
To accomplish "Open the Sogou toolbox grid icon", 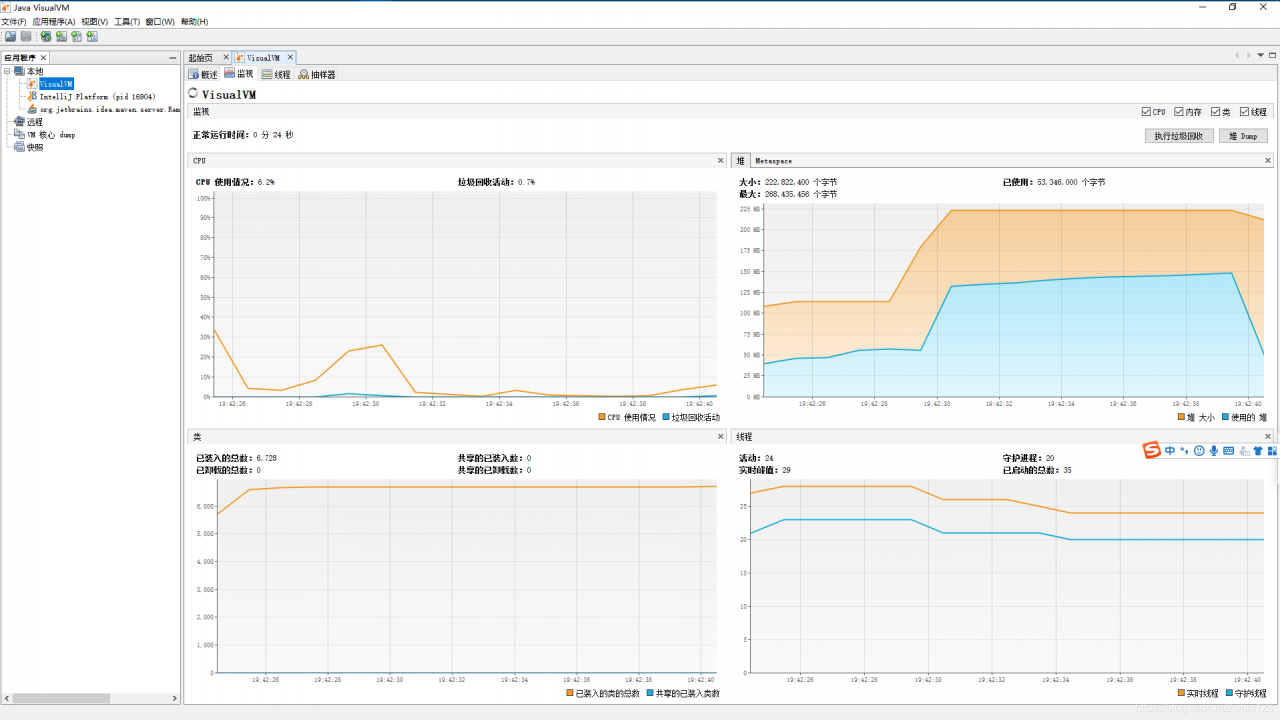I will coord(1272,451).
